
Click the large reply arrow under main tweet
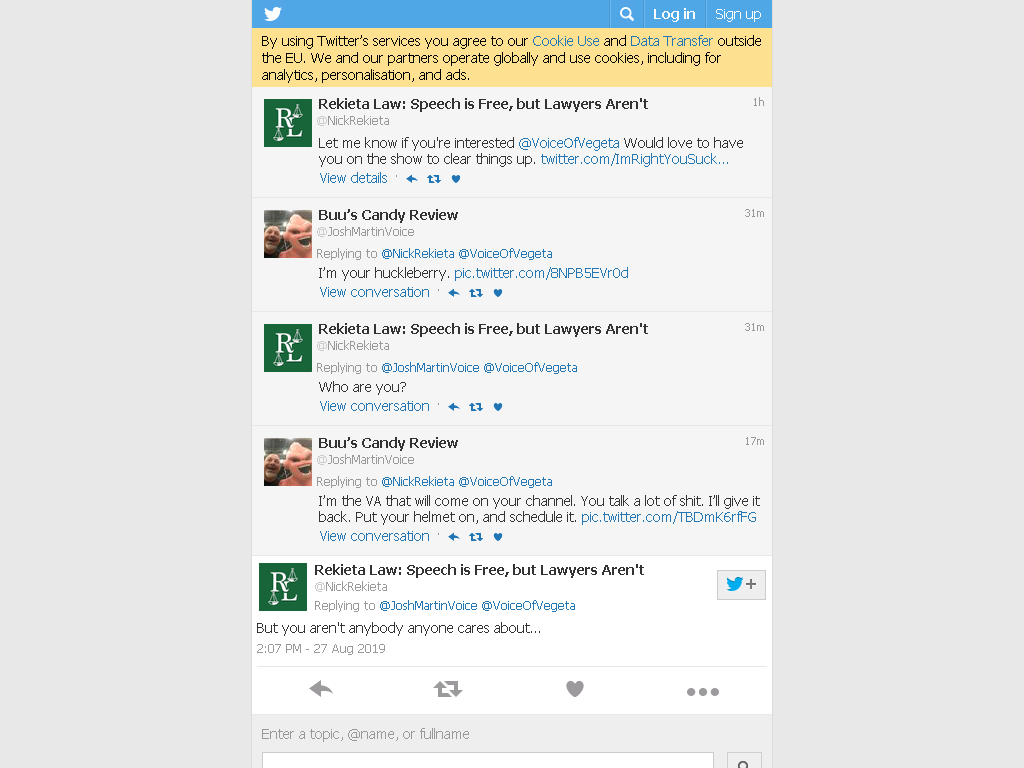(x=321, y=689)
